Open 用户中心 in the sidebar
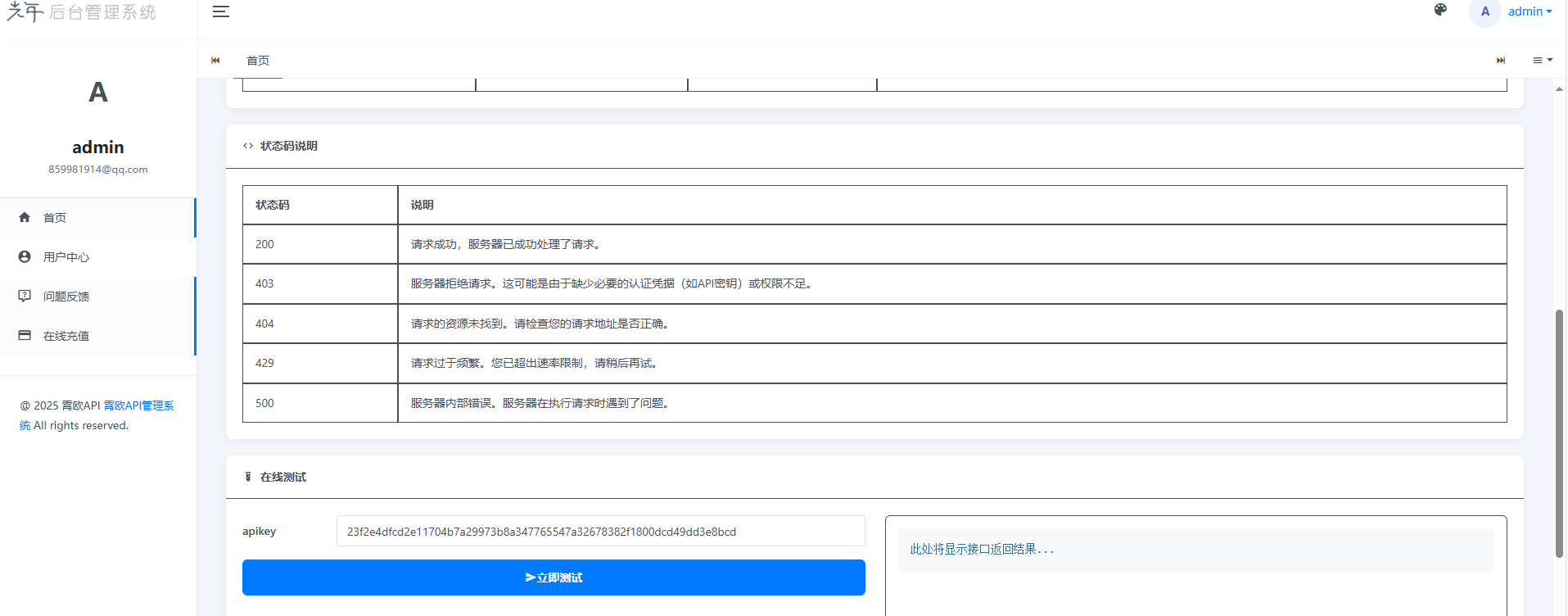The height and width of the screenshot is (616, 1568). pos(66,257)
